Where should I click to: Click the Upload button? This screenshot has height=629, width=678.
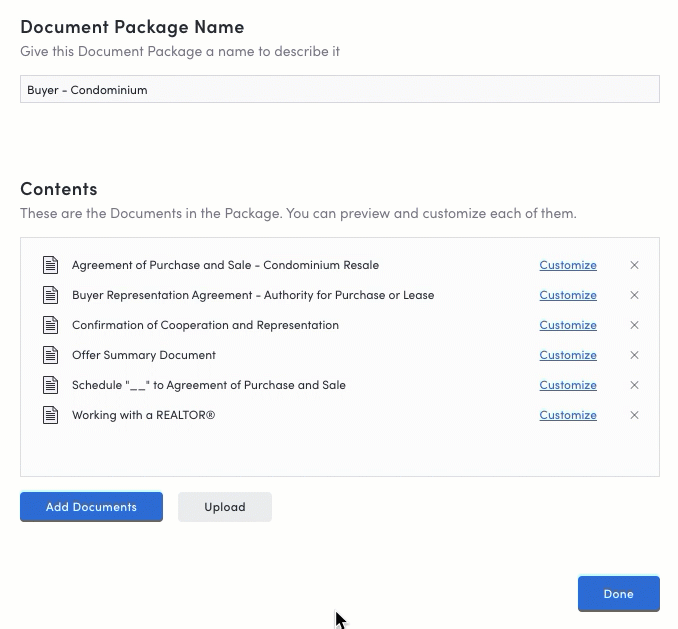coord(225,507)
